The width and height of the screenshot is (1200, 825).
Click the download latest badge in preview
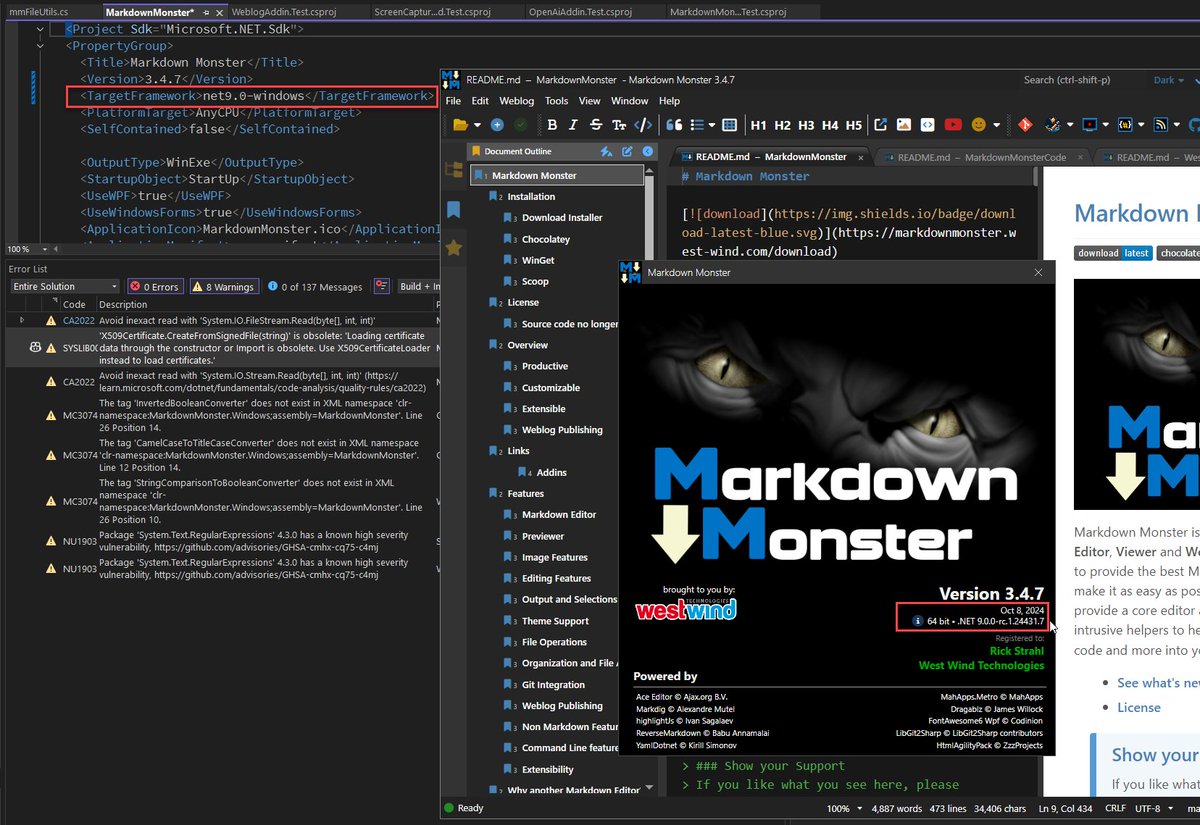point(1113,253)
